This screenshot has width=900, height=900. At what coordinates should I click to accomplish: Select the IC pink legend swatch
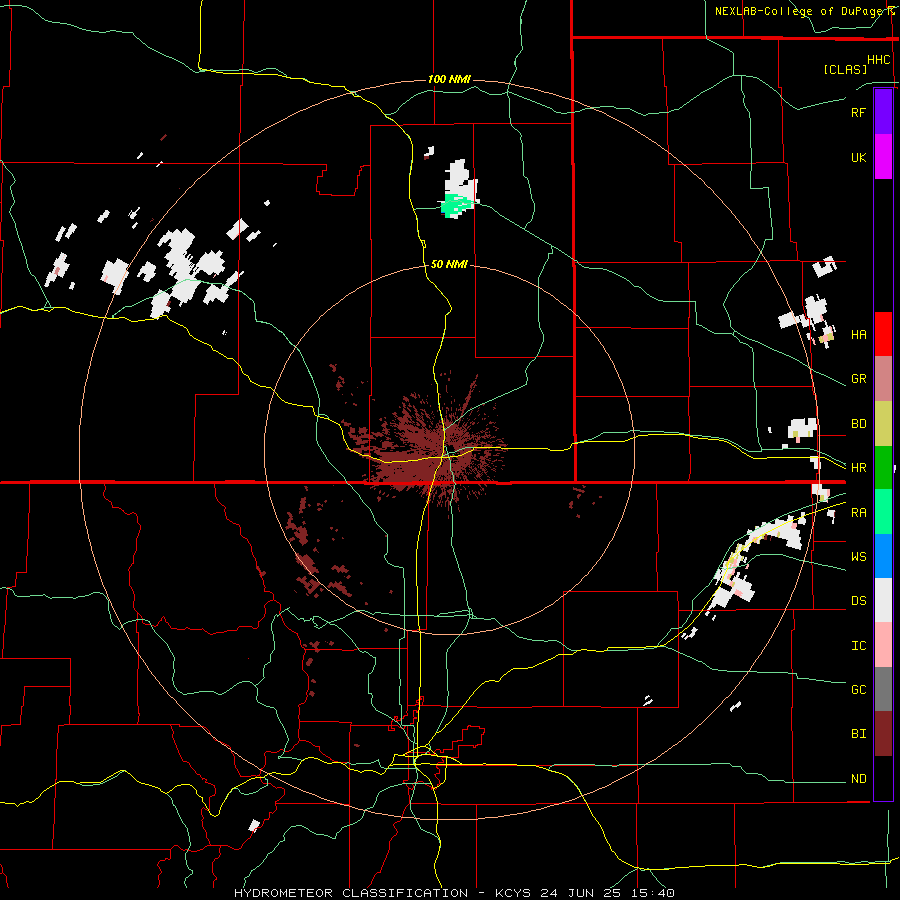883,645
